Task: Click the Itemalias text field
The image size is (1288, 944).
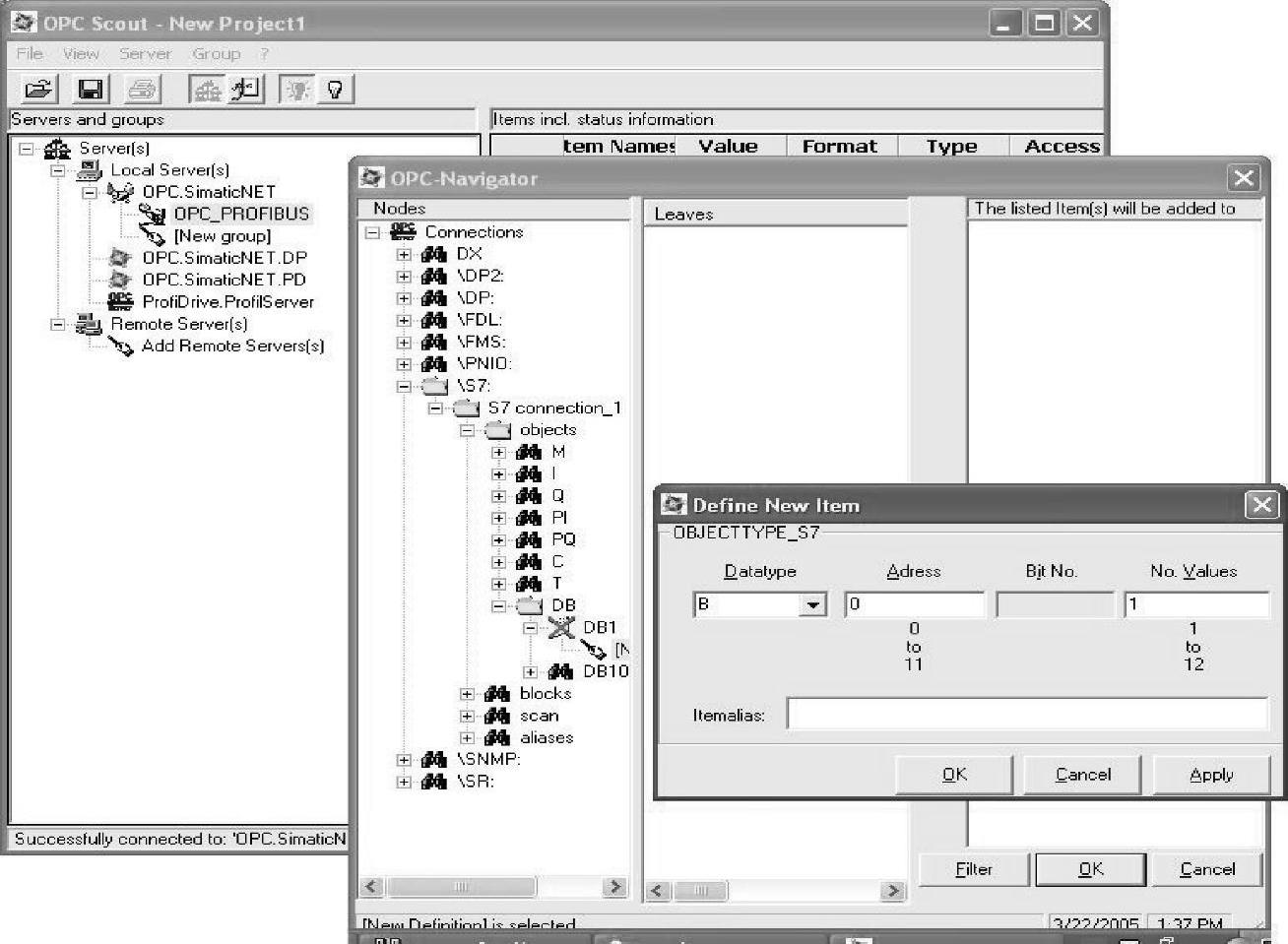Action: coord(1027,714)
